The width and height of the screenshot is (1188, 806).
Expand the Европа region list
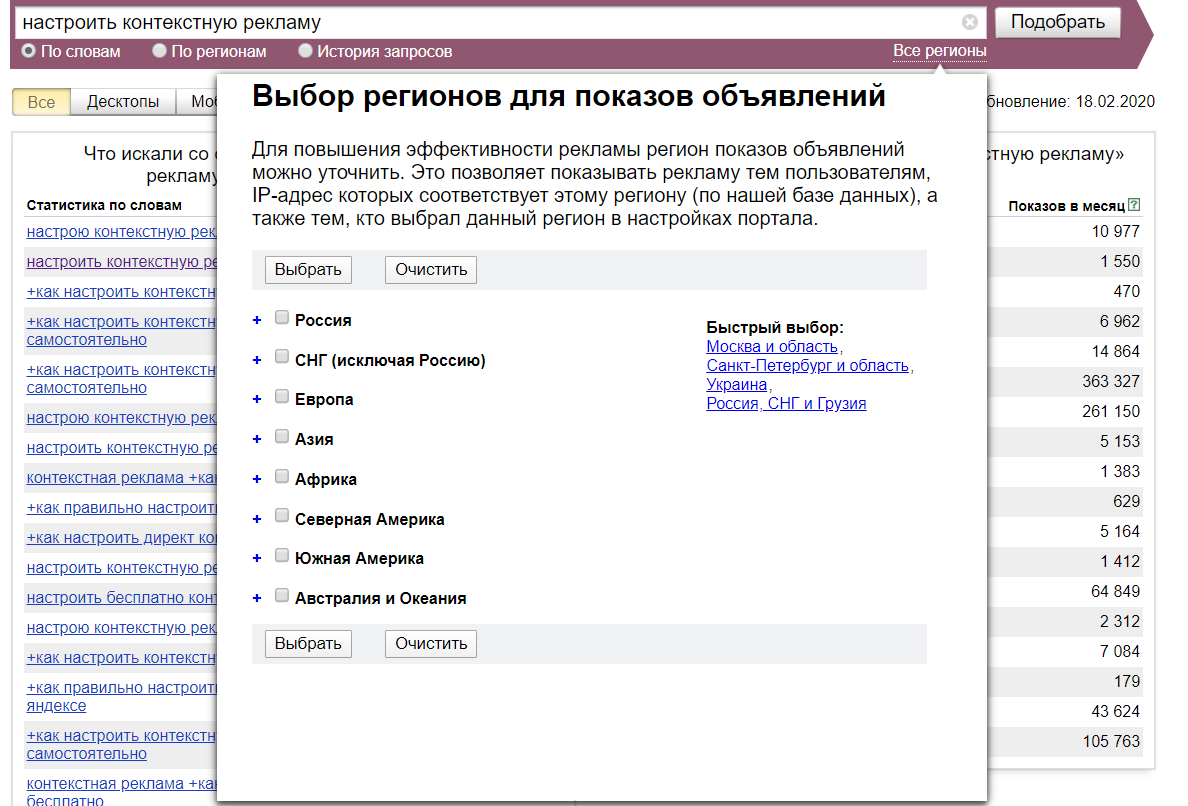[x=257, y=399]
